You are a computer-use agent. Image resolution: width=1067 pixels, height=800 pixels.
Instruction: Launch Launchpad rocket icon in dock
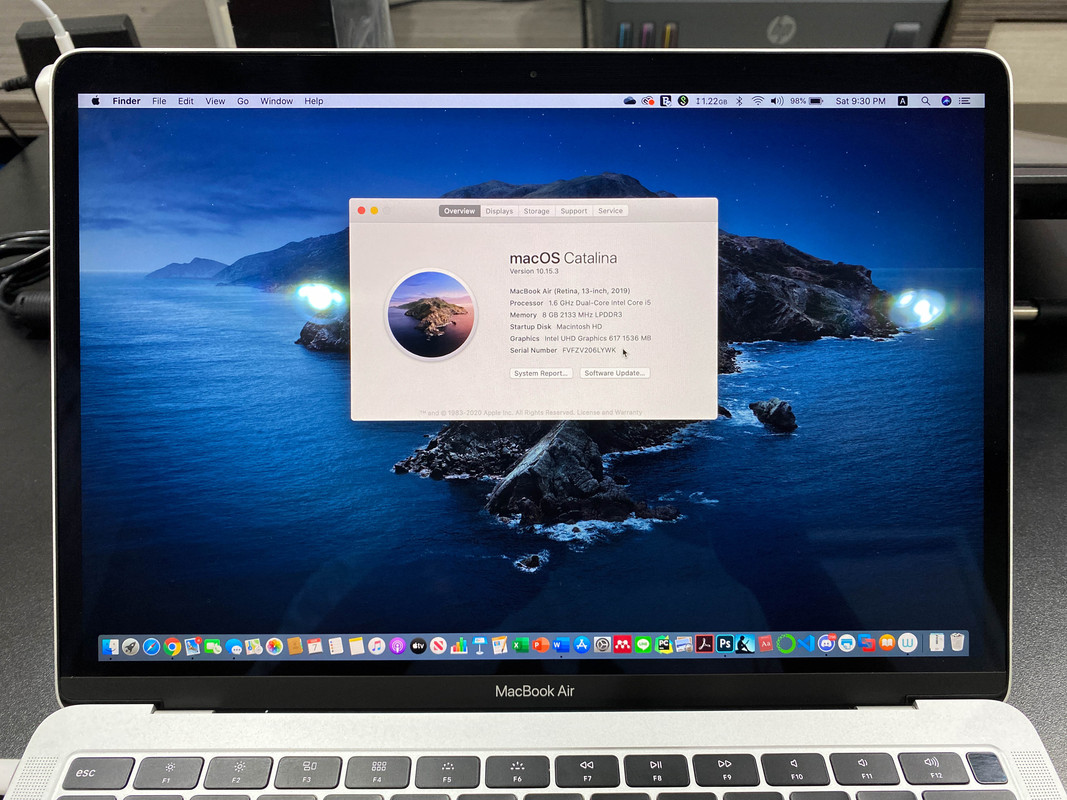tap(131, 646)
